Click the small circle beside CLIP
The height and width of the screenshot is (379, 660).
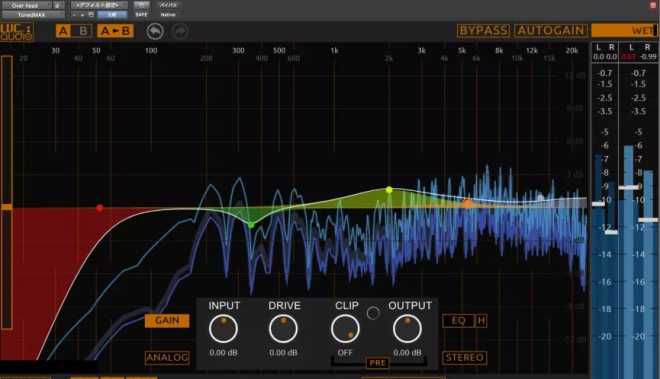373,313
